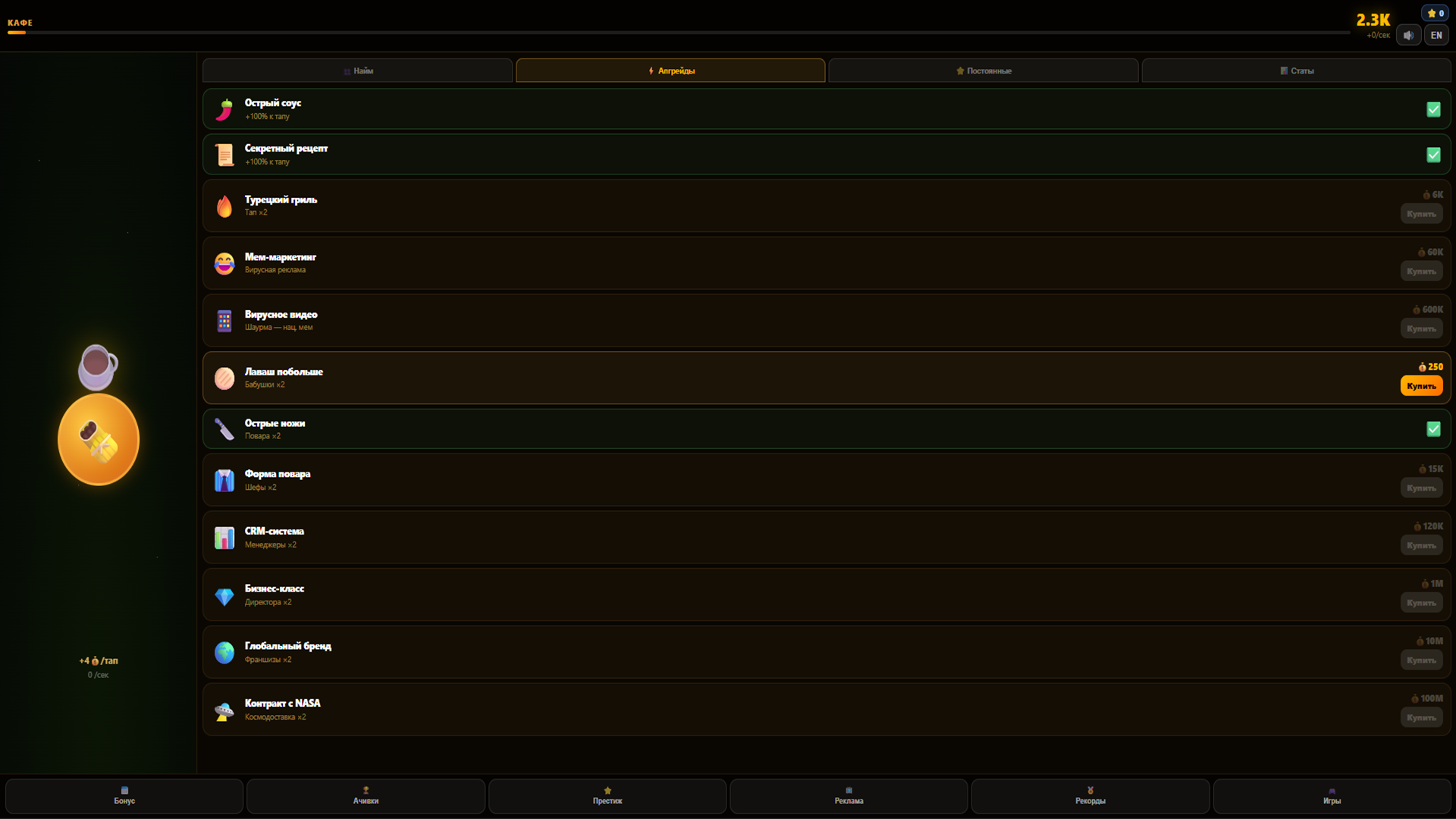Open the Постоянные tab

pyautogui.click(x=984, y=71)
